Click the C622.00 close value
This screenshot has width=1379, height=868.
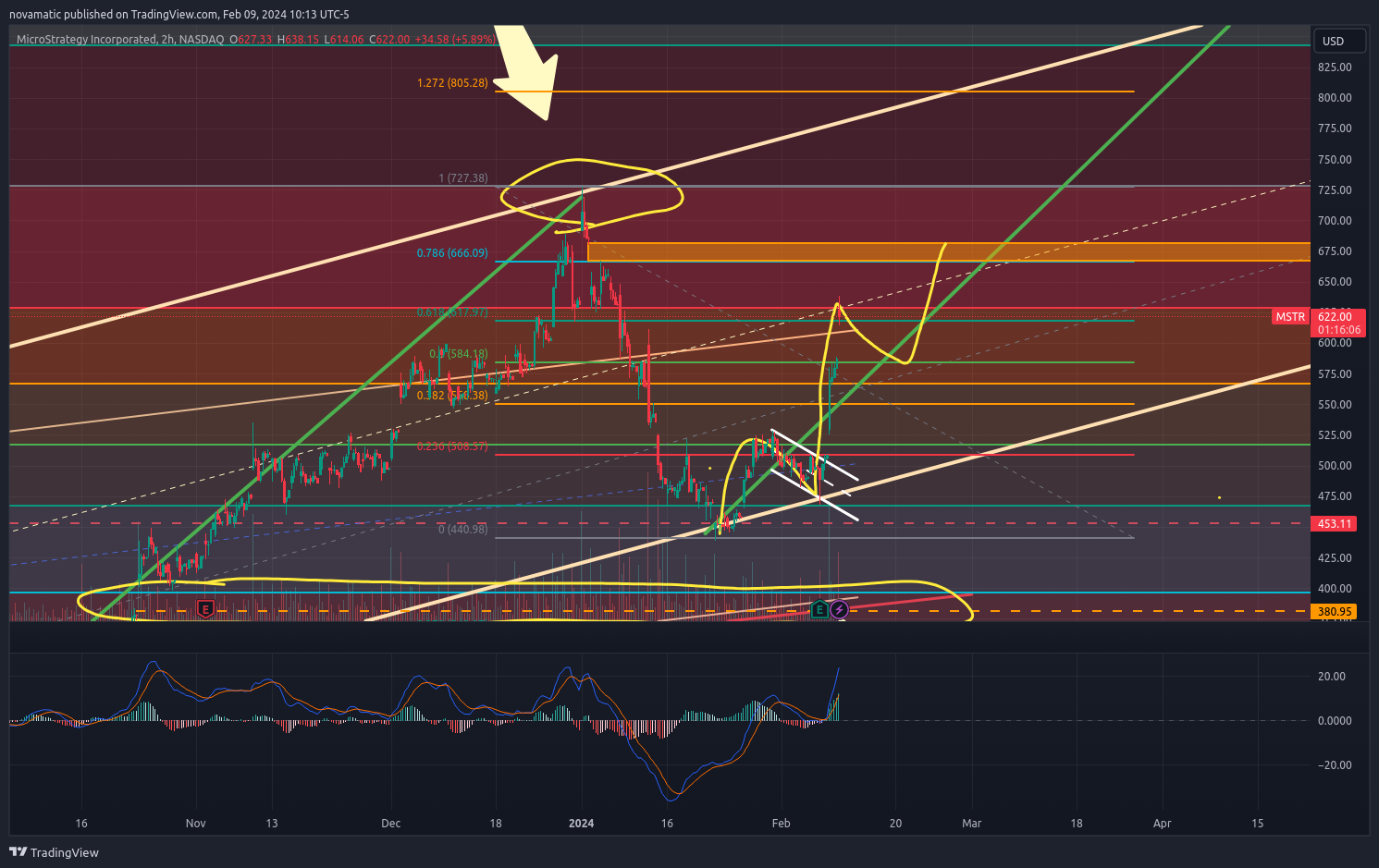coord(389,40)
